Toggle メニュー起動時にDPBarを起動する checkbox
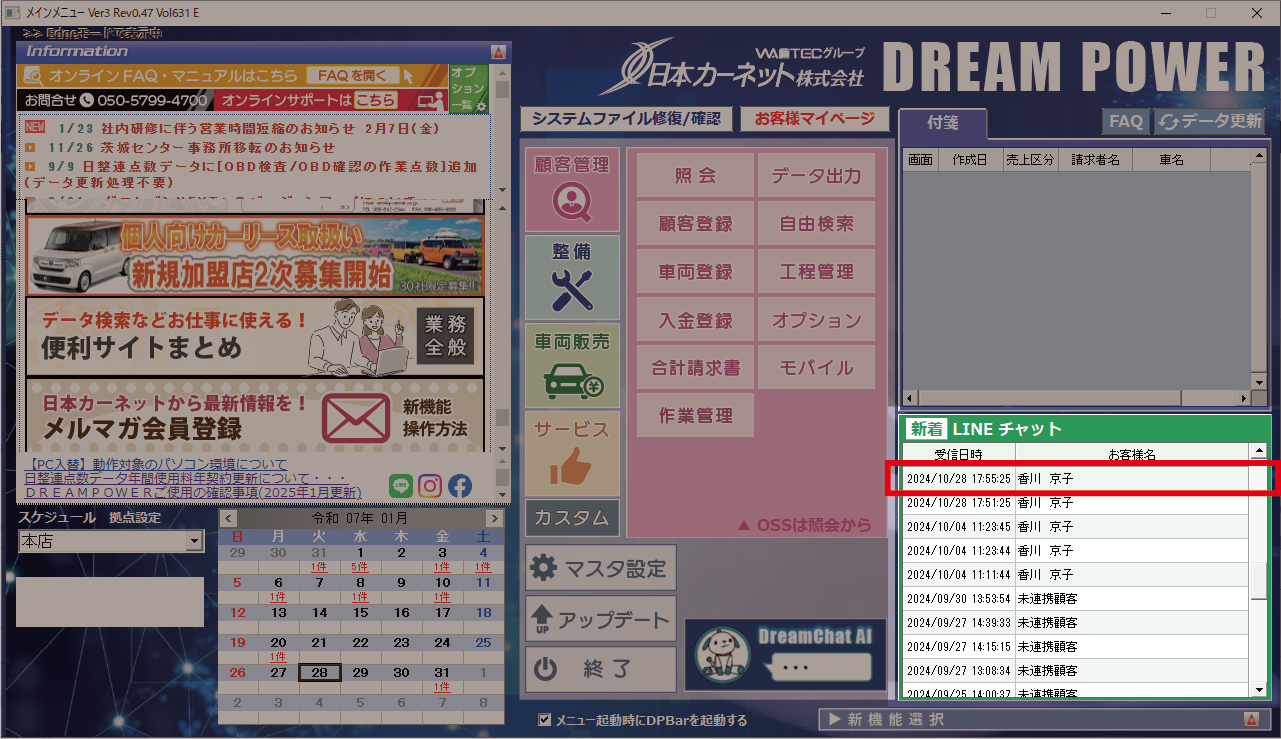Image resolution: width=1281 pixels, height=739 pixels. (545, 720)
